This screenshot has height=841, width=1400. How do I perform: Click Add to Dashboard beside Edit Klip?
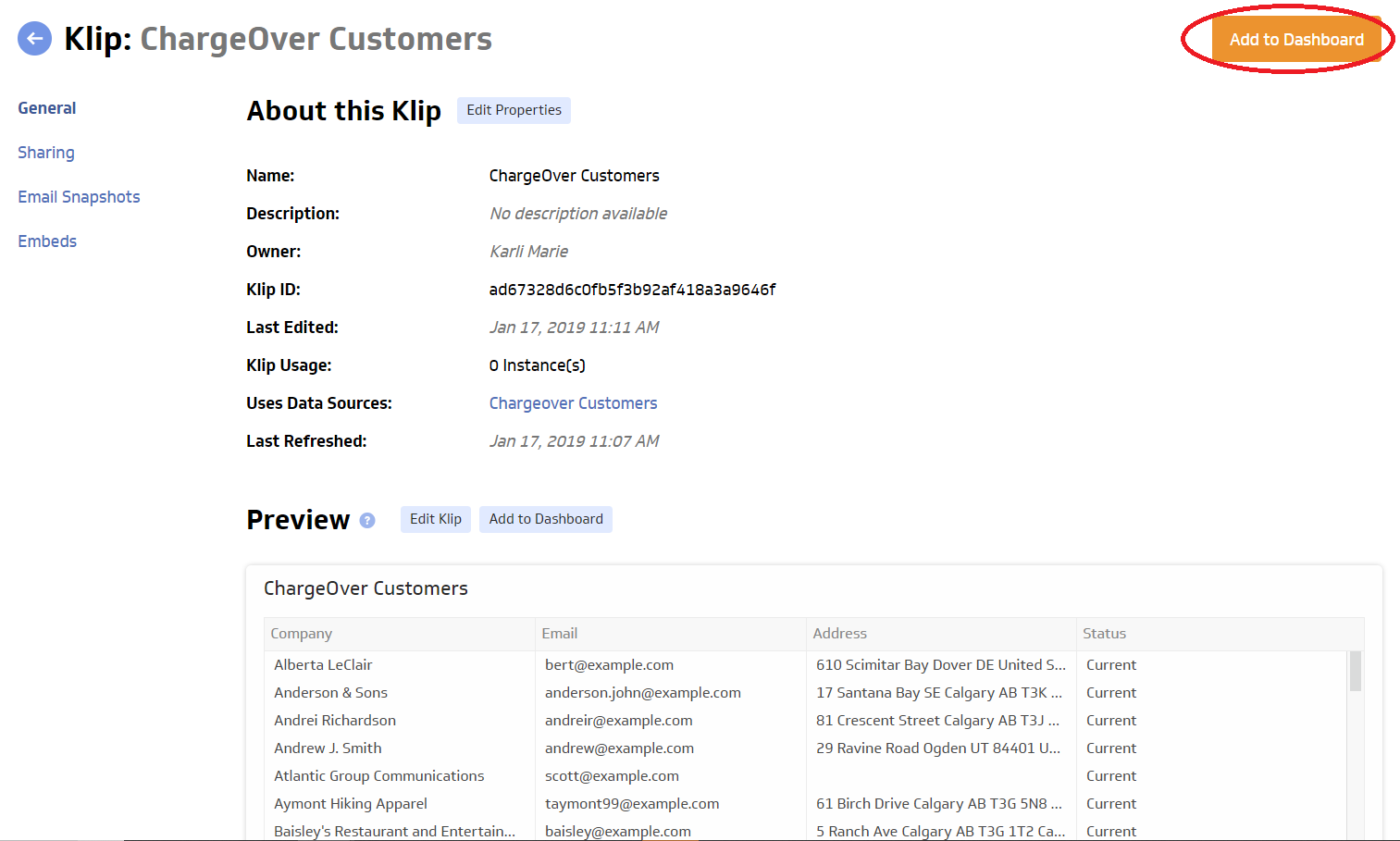coord(546,519)
